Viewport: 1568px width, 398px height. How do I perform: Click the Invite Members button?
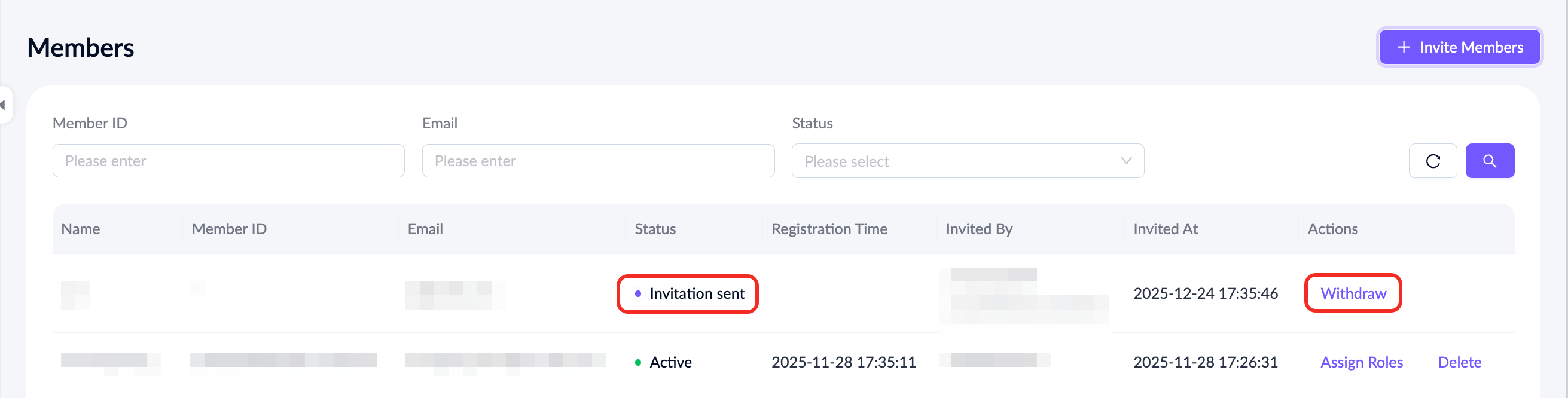coord(1459,47)
